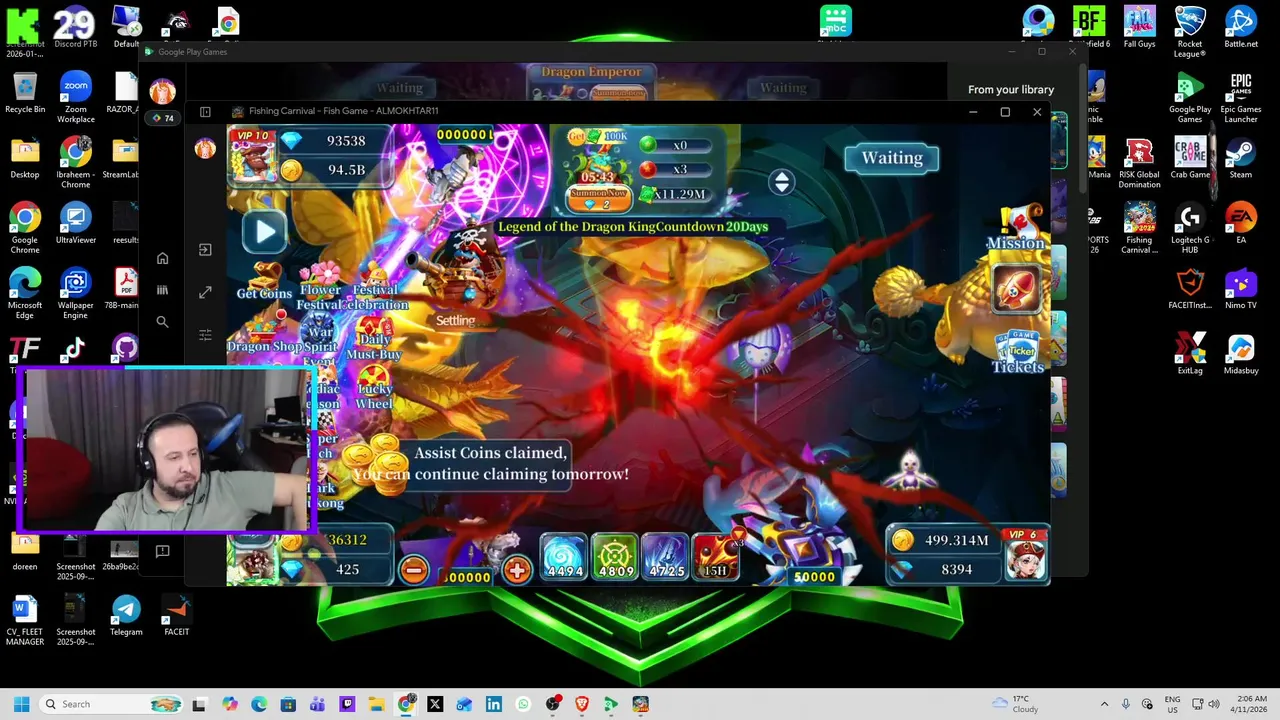Viewport: 1280px width, 720px height.
Task: Activate the lightning skill 4725
Action: click(x=665, y=557)
